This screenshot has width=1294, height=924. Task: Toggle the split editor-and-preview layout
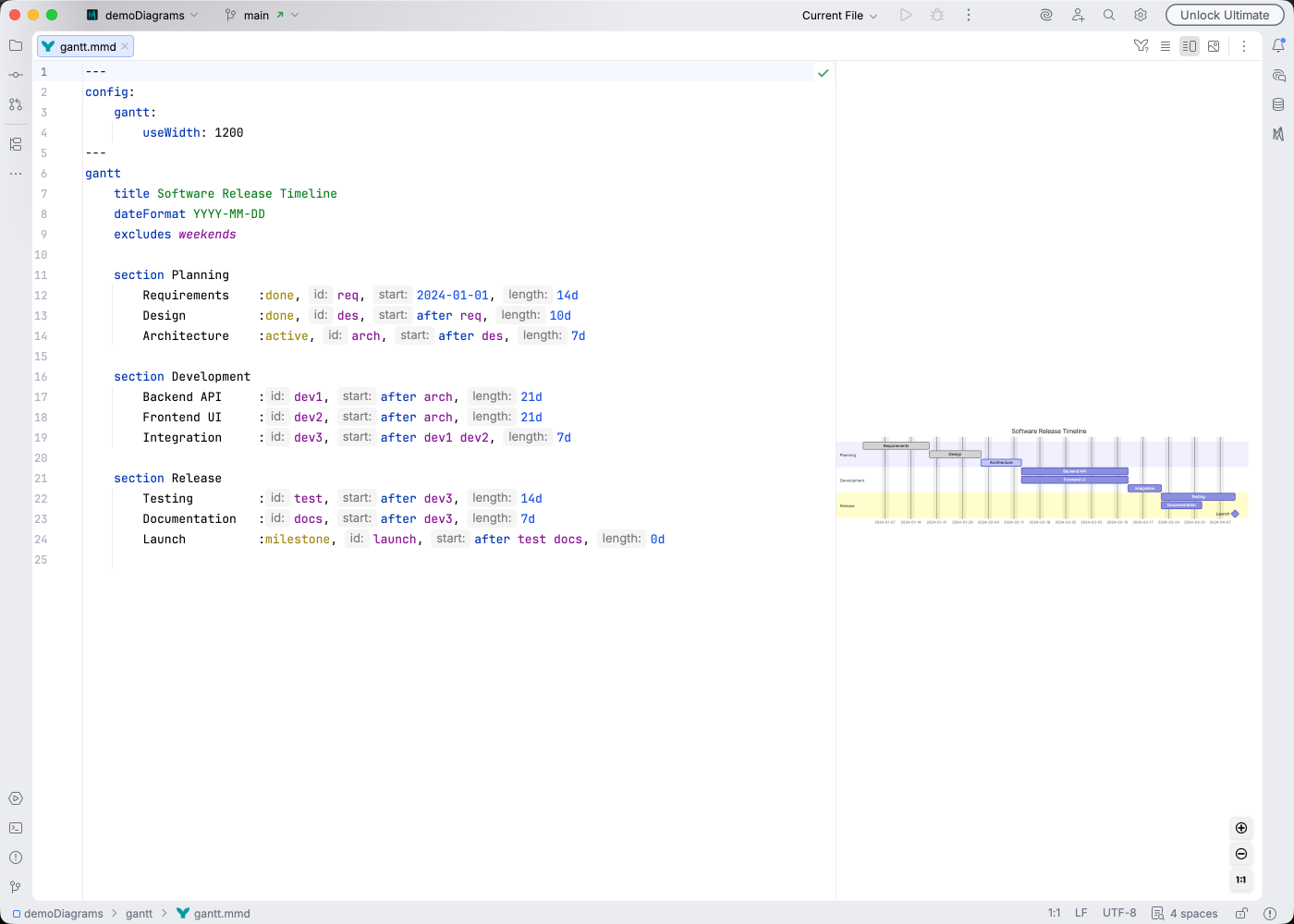coord(1190,45)
